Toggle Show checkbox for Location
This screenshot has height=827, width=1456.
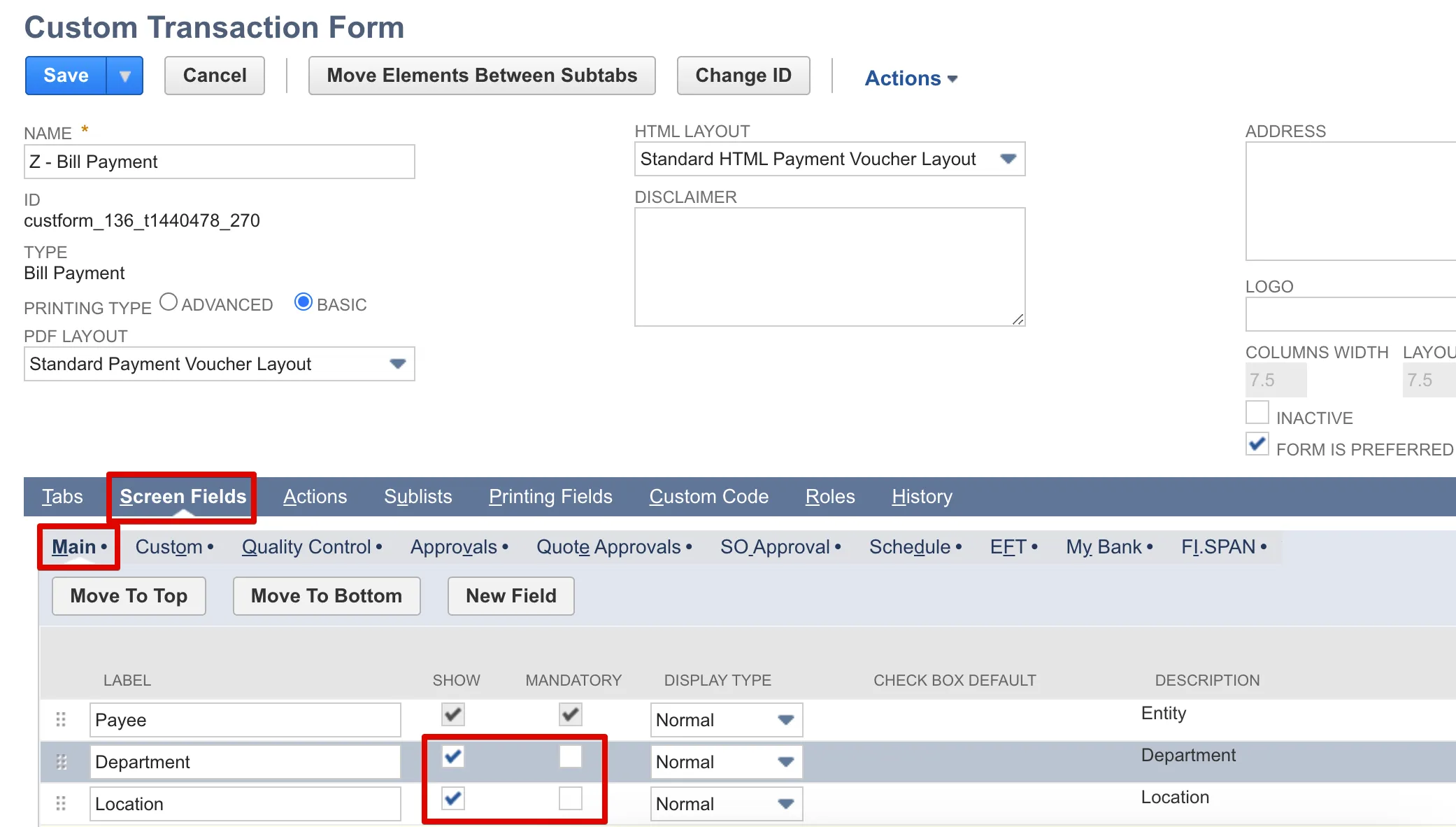point(453,798)
